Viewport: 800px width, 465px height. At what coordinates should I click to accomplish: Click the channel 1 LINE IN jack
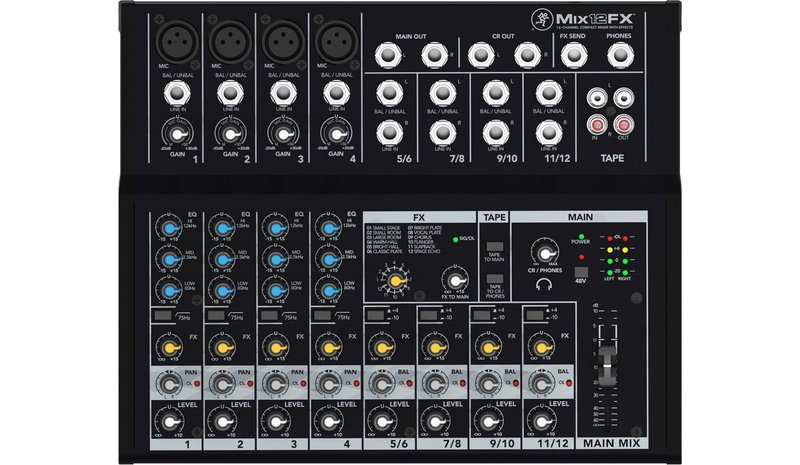[177, 93]
